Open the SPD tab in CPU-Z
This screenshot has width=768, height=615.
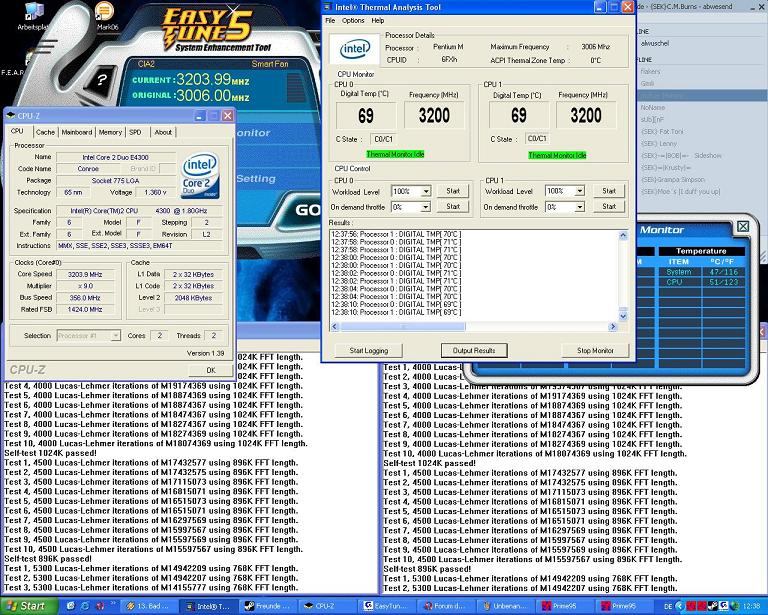coord(135,132)
